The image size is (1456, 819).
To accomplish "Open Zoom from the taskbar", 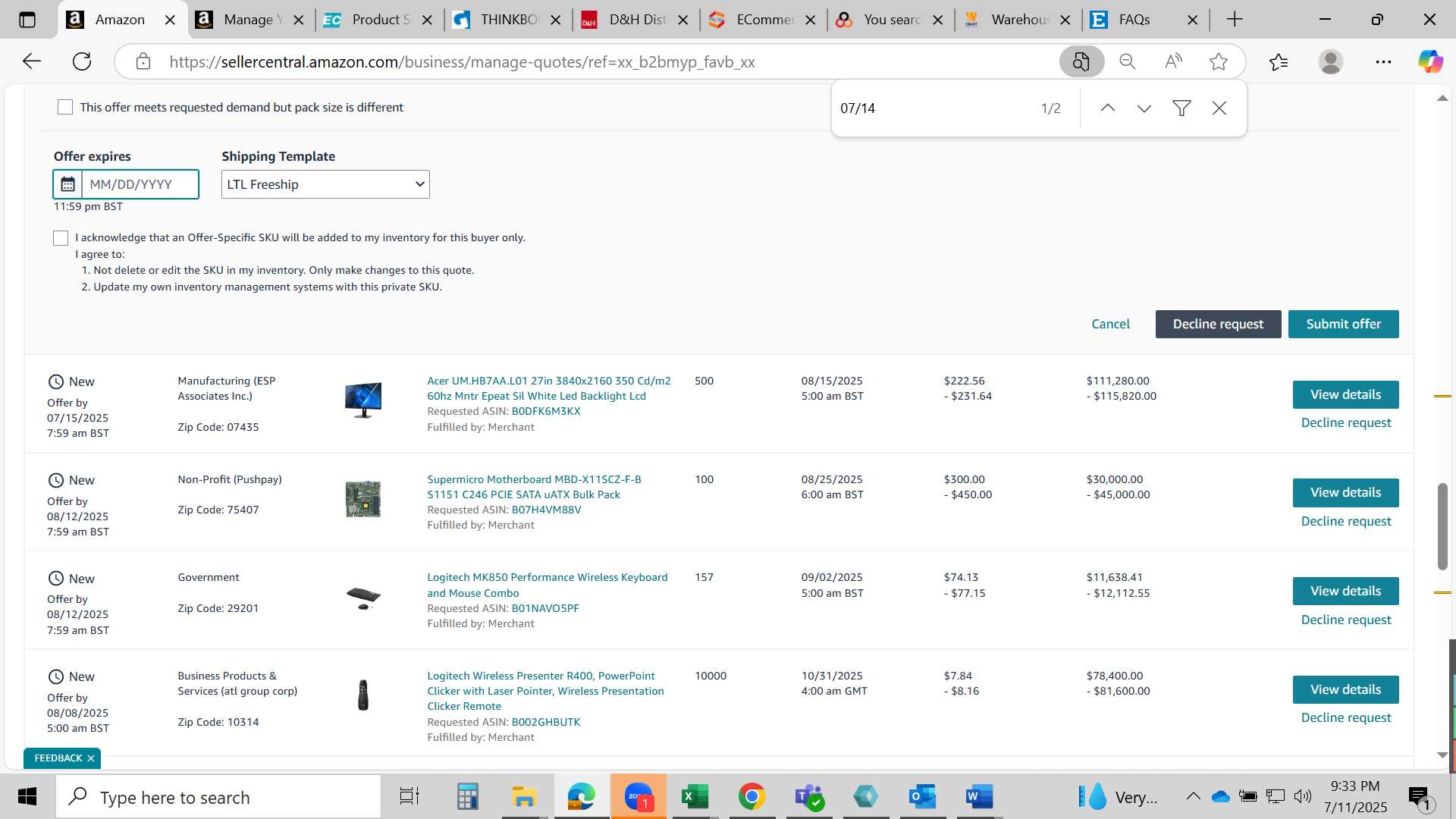I will pyautogui.click(x=639, y=797).
